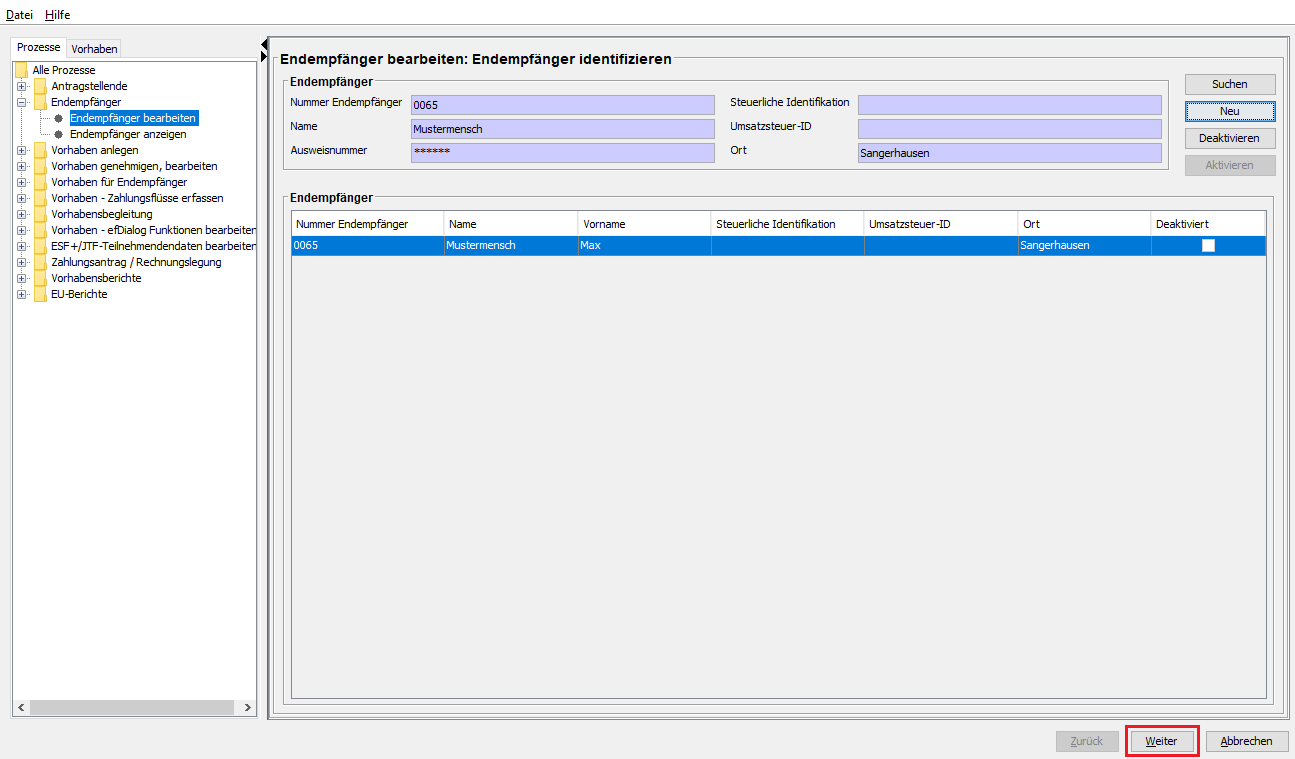
Task: Click the Vorhabensbegleitung folder icon
Action: pos(40,214)
